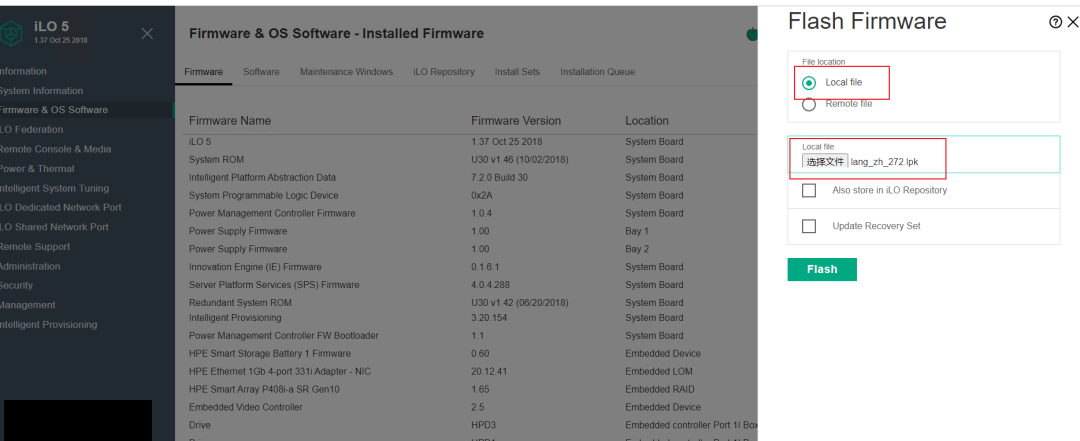Open the iLO Repository tab
1080x441 pixels.
click(x=444, y=72)
